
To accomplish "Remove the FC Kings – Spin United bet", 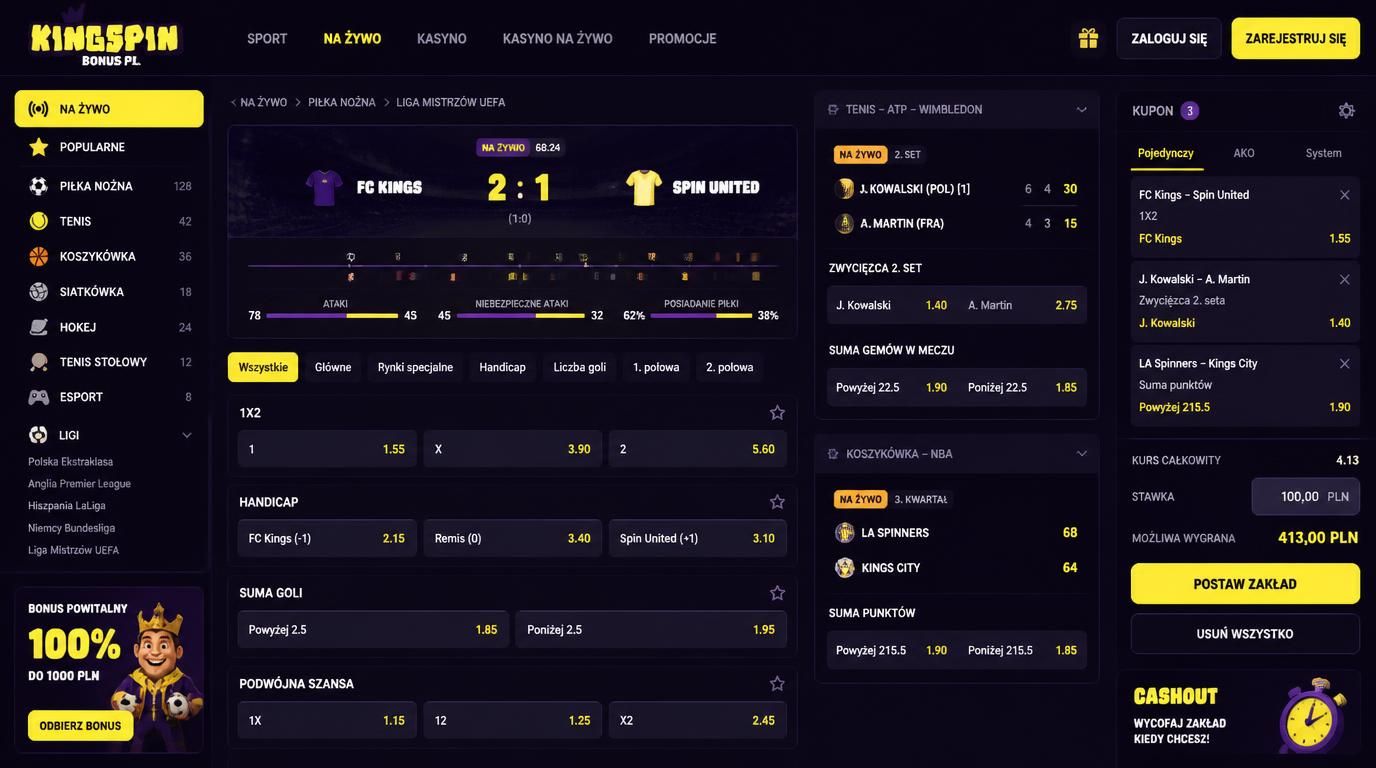I will click(x=1345, y=195).
